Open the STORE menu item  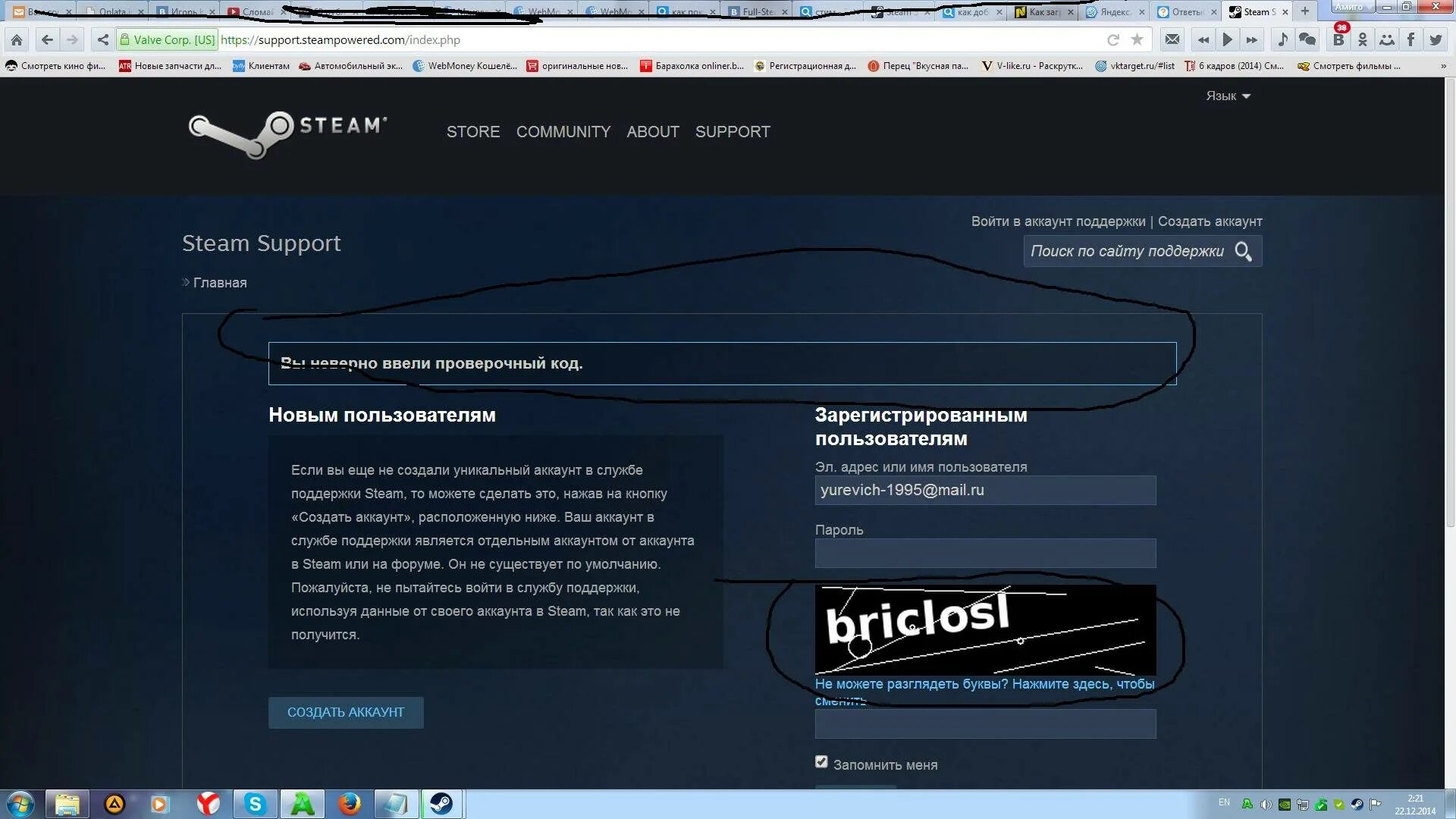click(x=472, y=132)
